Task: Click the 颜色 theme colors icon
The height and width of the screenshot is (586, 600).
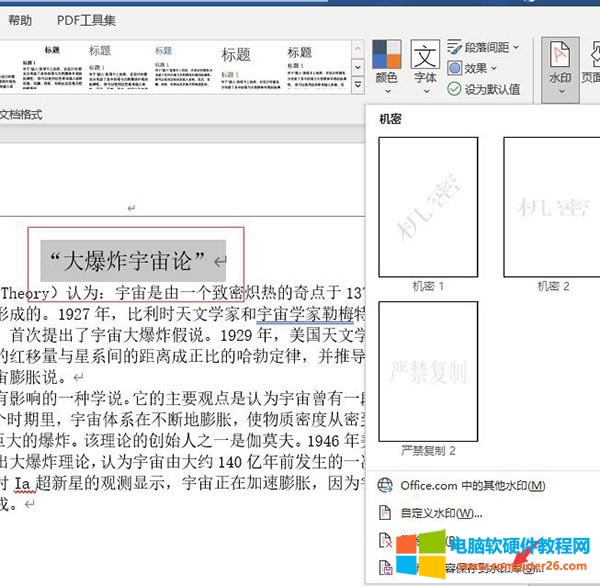Action: [386, 56]
